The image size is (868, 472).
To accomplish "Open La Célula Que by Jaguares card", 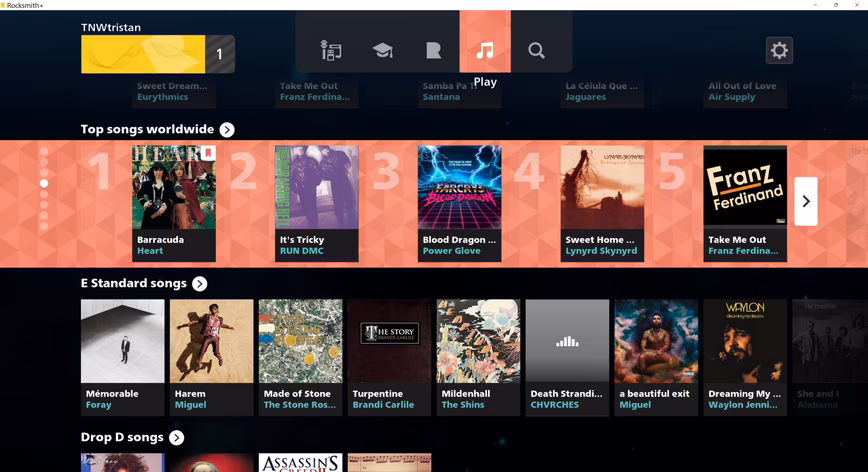I will tap(602, 92).
